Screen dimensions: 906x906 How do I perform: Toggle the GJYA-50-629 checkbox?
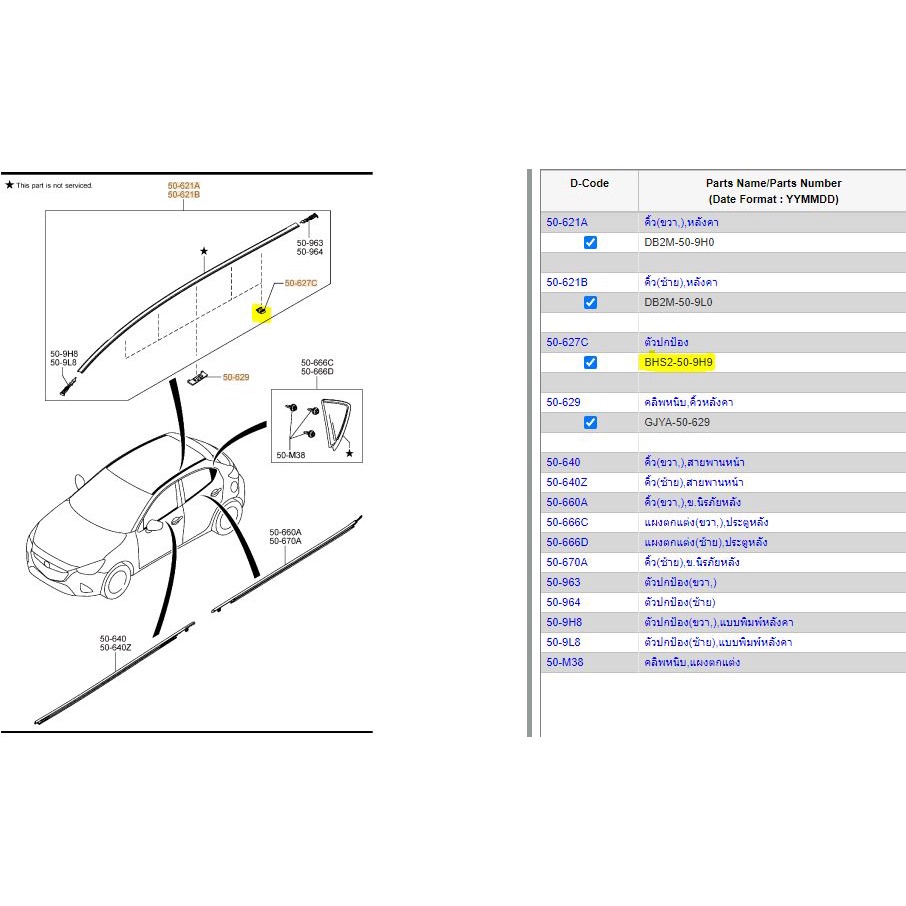(x=590, y=422)
